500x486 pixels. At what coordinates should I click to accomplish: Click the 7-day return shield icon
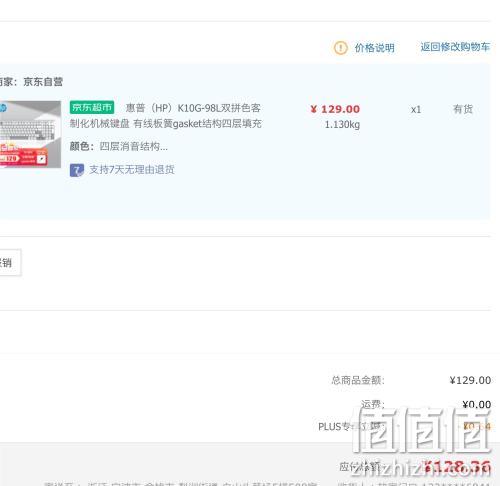point(77,170)
